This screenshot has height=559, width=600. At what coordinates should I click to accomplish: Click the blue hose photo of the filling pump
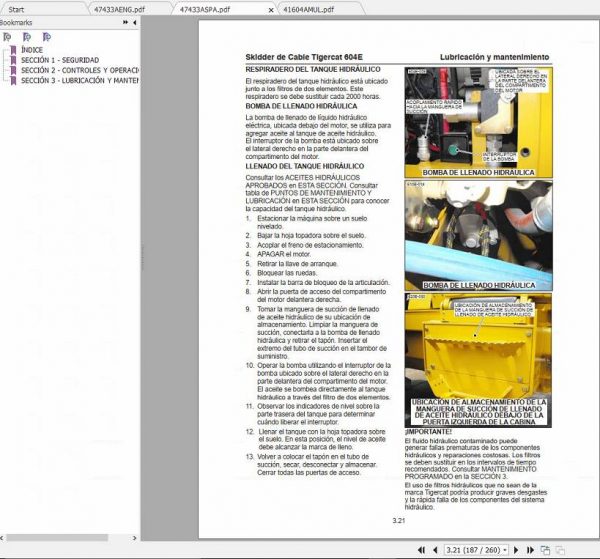478,236
